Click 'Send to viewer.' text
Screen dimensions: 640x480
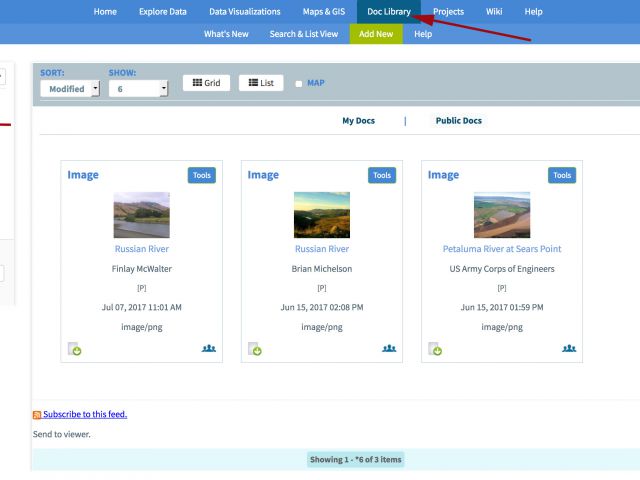[62, 434]
